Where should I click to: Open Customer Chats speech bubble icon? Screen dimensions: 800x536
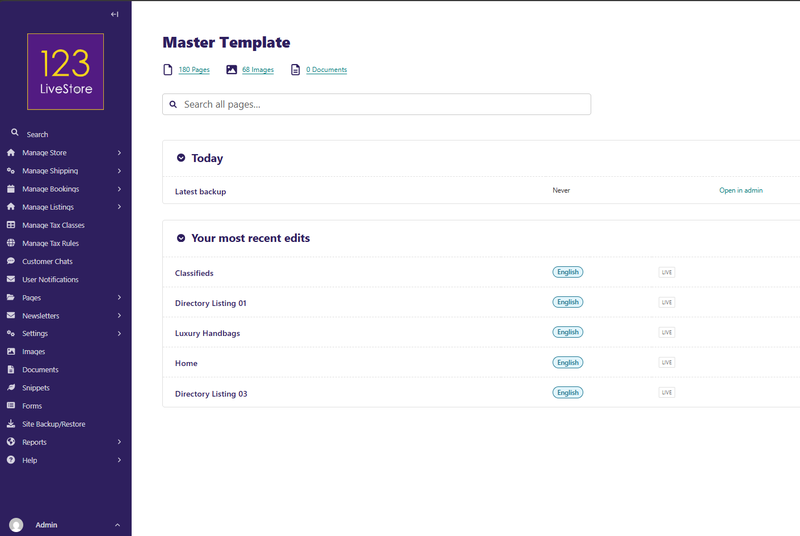pyautogui.click(x=11, y=261)
